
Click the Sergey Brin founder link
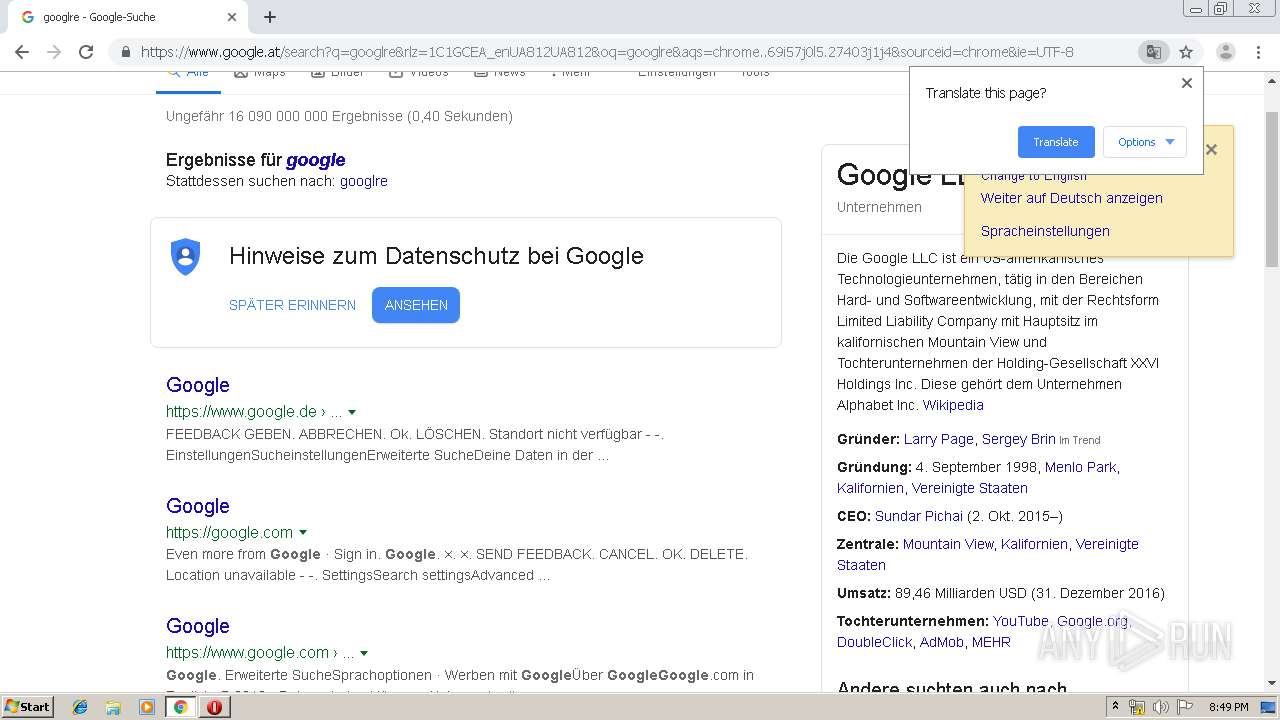[1019, 439]
